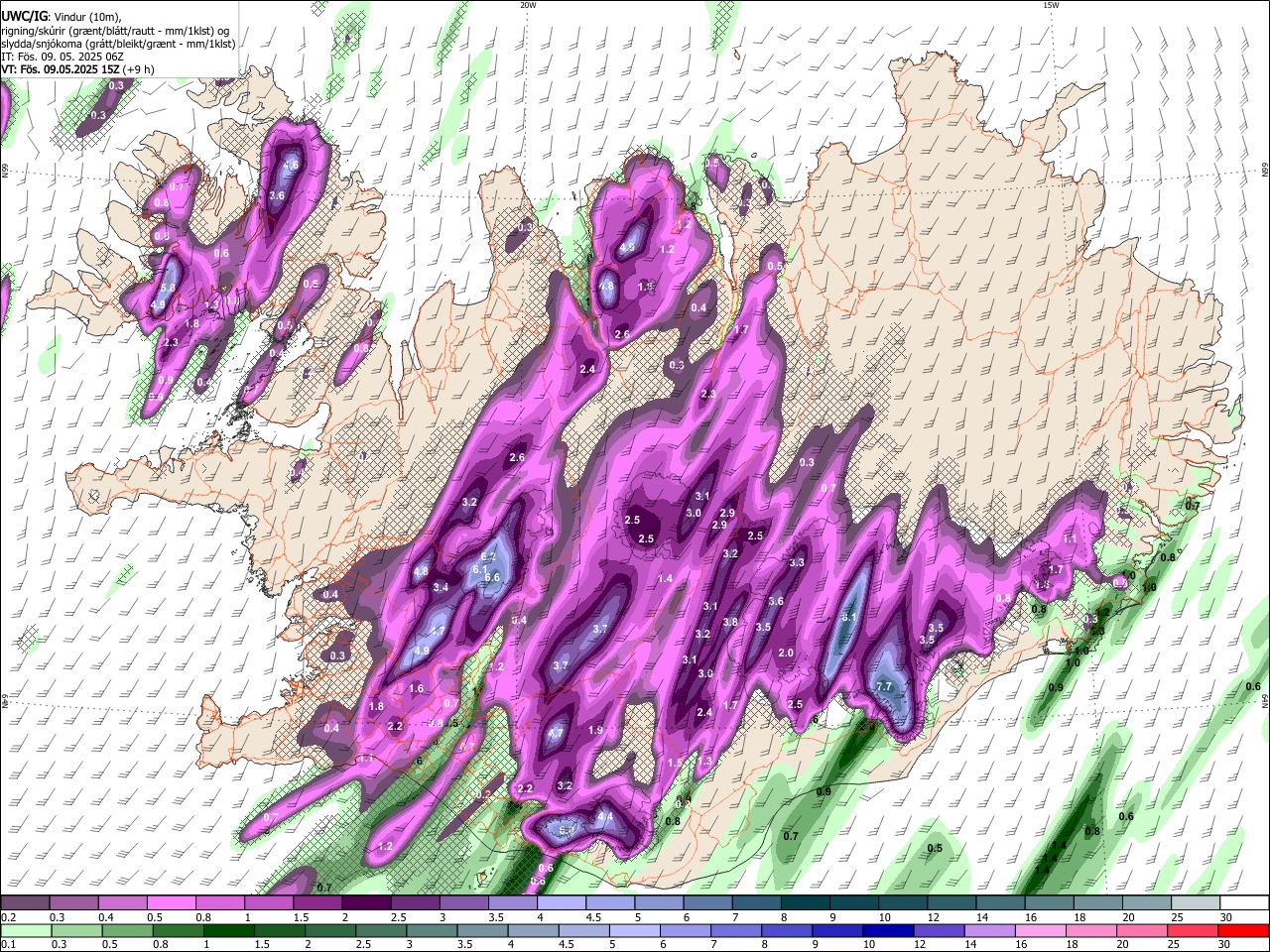Viewport: 1270px width, 952px height.
Task: Click the palest green rain swatch between 0.1 and 0.3
Action: click(x=25, y=930)
